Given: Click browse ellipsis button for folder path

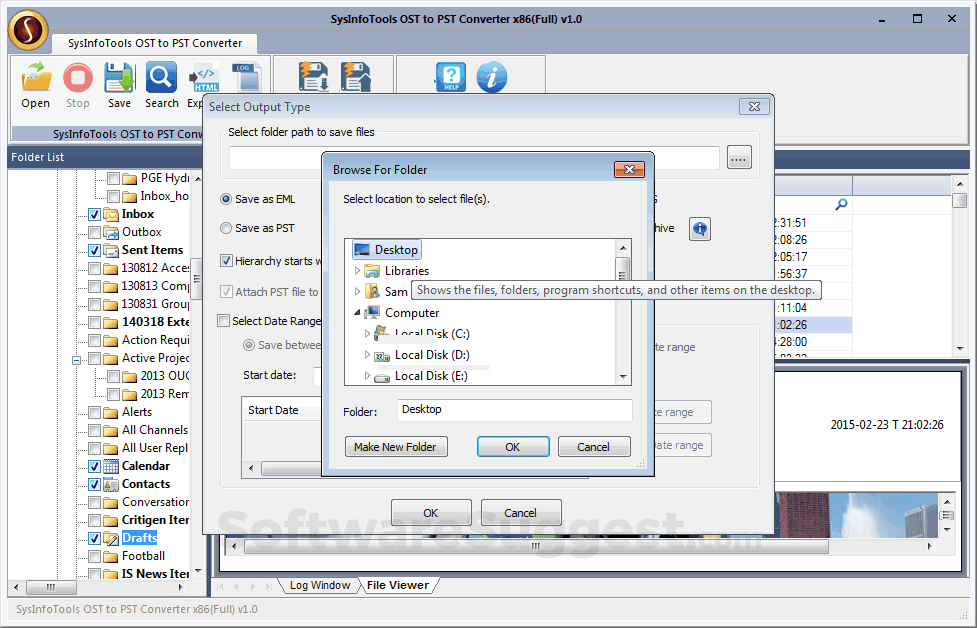Looking at the screenshot, I should click(x=739, y=158).
